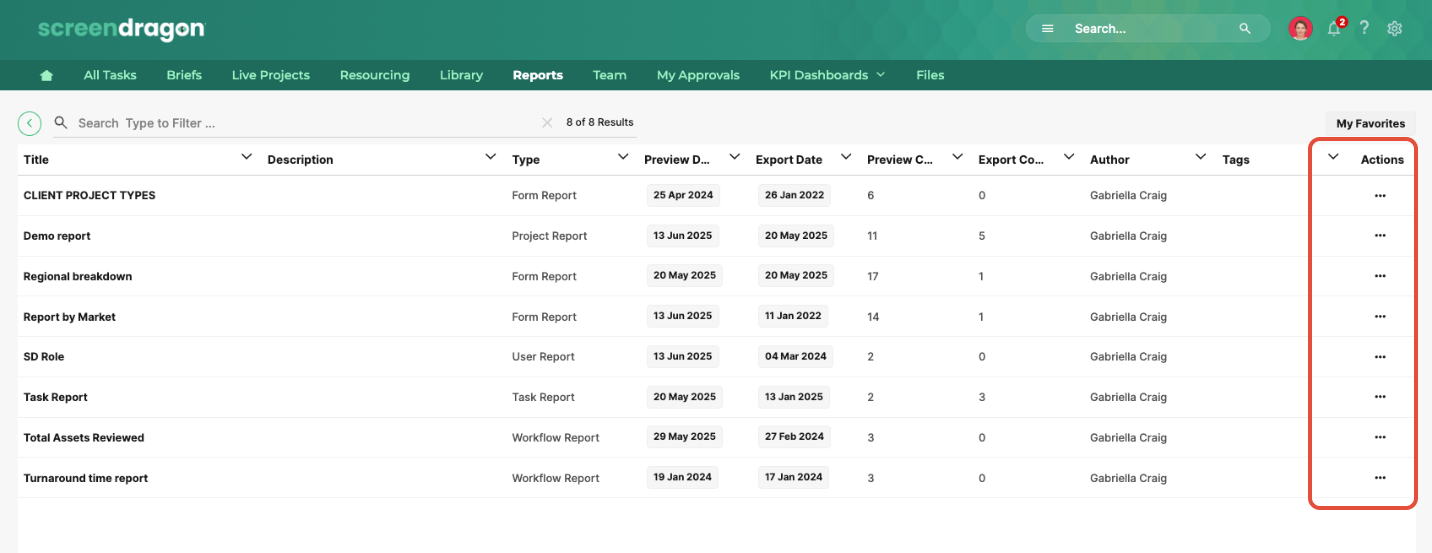Expand the Author column menu

[x=1201, y=157]
